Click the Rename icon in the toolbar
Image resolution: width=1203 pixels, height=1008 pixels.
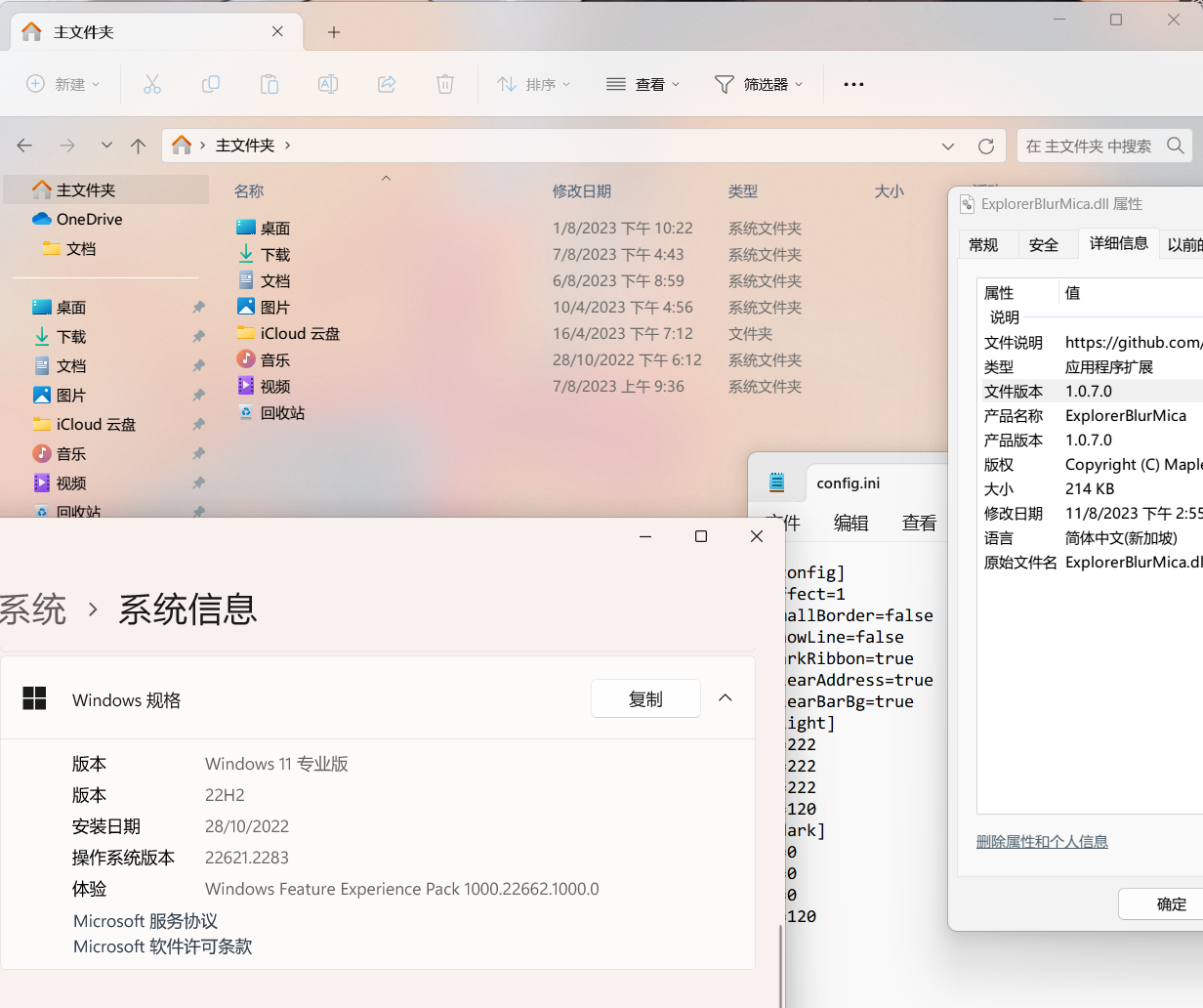pos(328,84)
